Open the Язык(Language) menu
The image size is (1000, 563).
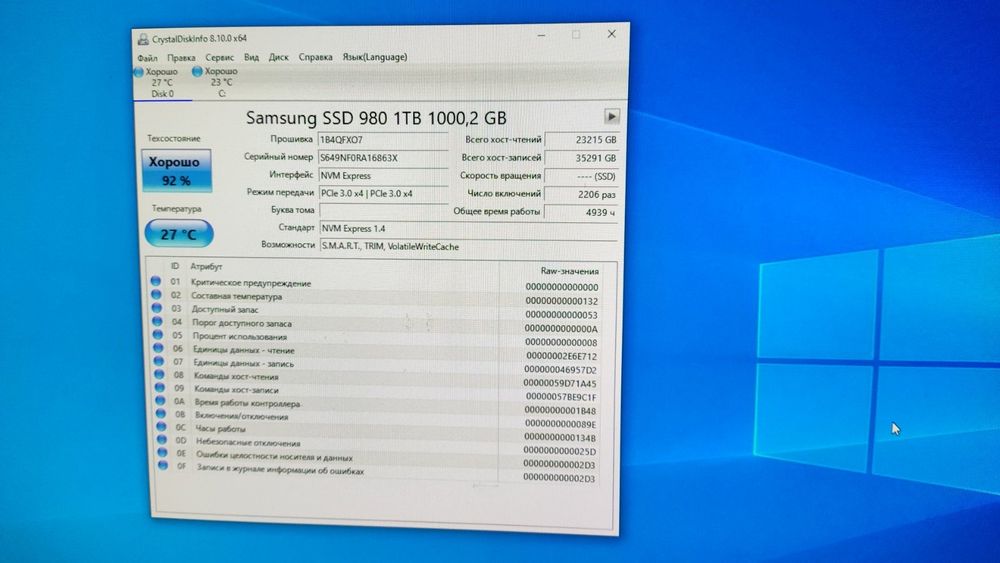(374, 57)
